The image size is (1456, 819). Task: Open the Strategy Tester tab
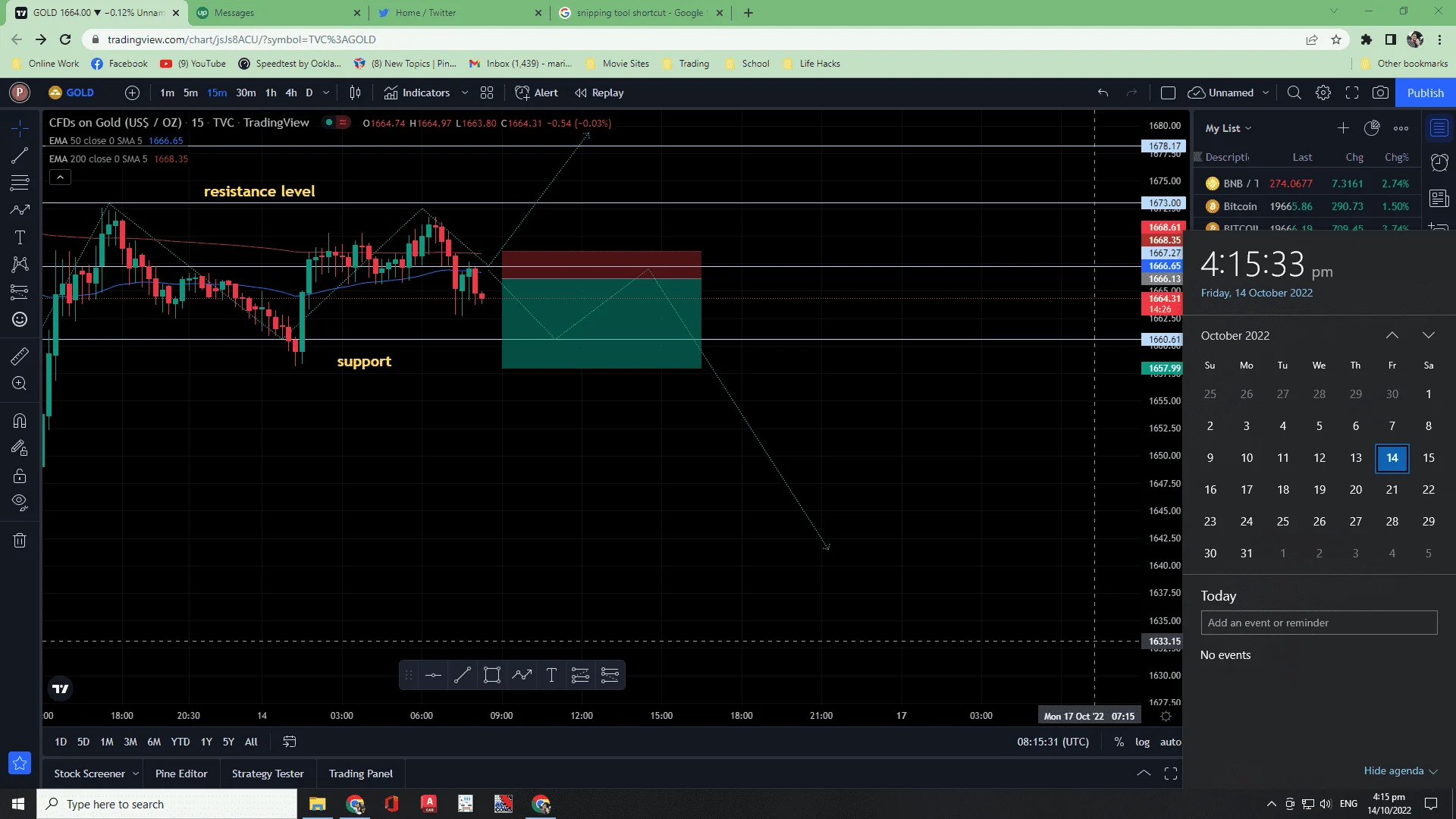pyautogui.click(x=268, y=773)
